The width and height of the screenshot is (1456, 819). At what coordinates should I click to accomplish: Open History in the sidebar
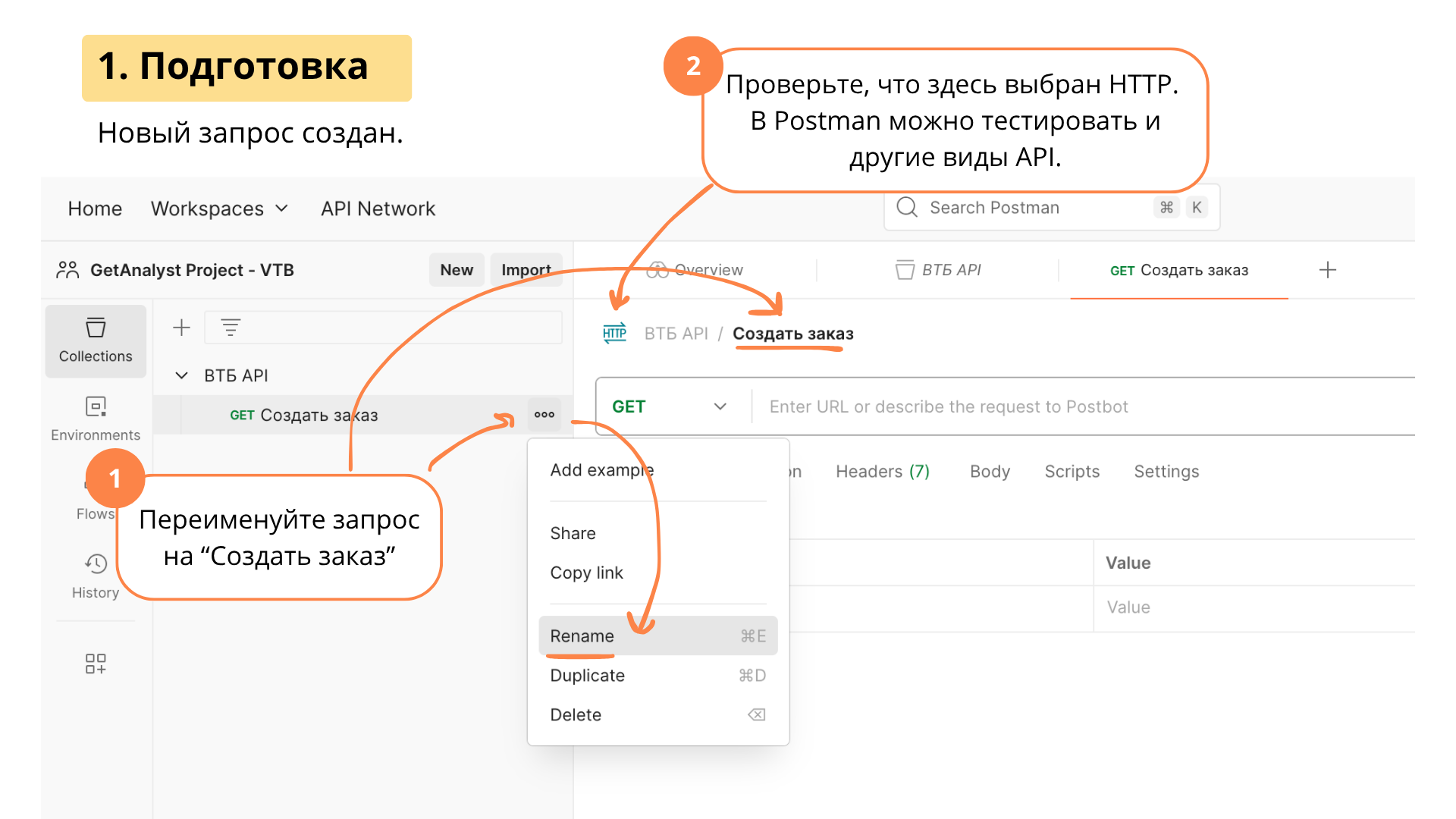coord(96,576)
